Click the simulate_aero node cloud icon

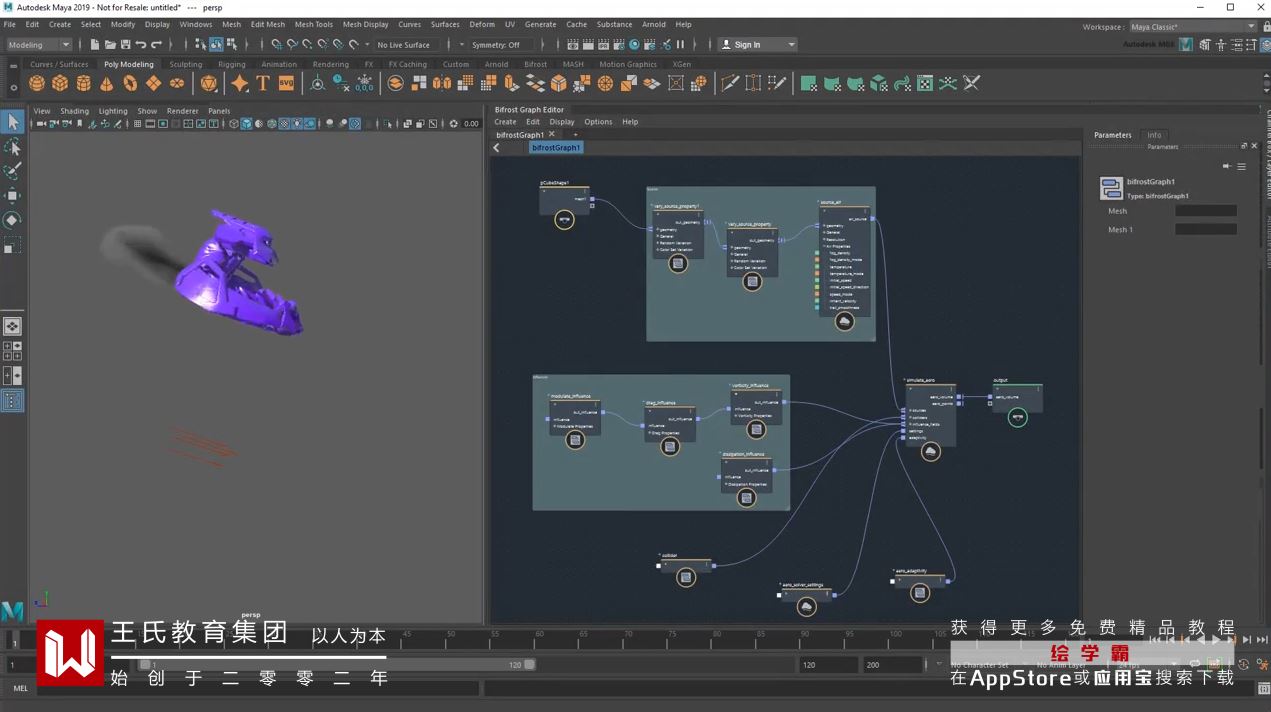click(x=930, y=452)
